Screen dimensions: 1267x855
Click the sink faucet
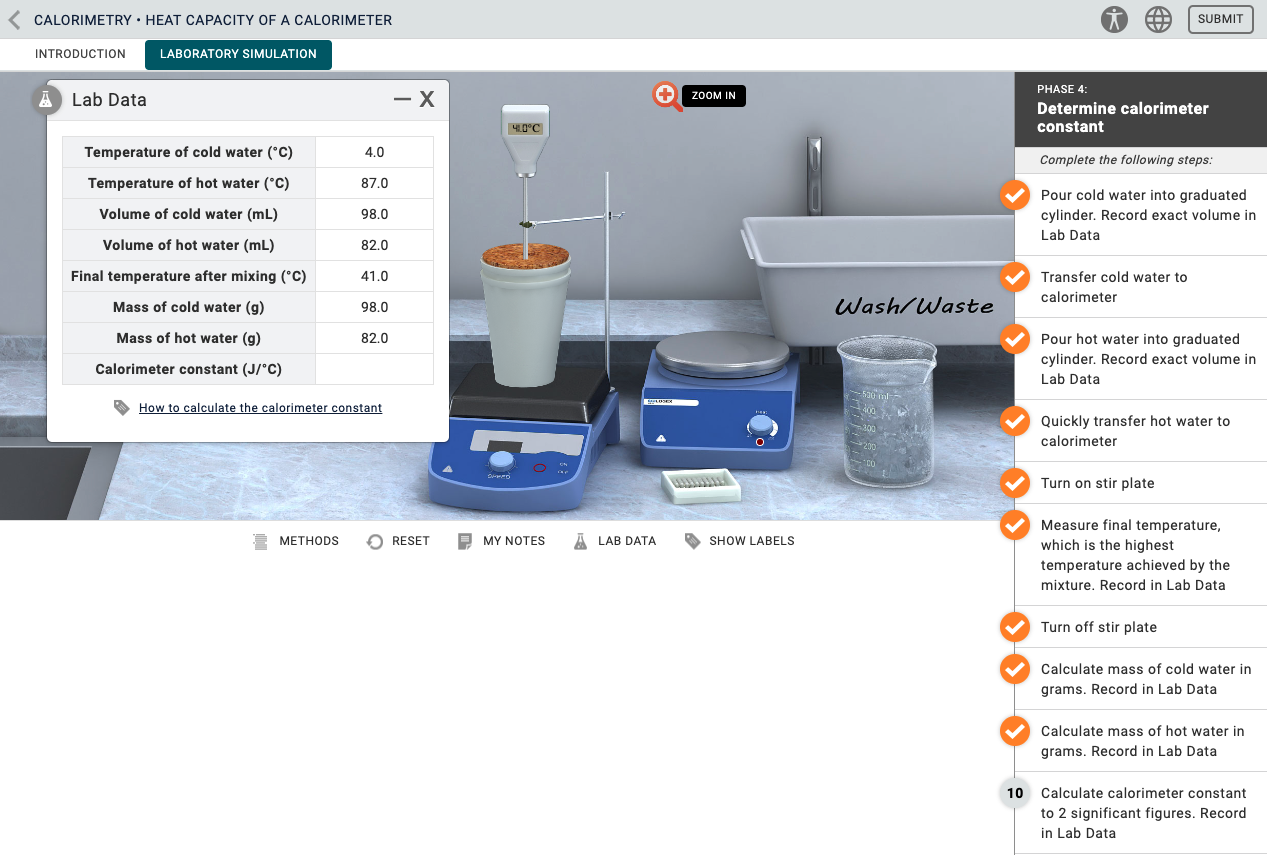pos(814,176)
